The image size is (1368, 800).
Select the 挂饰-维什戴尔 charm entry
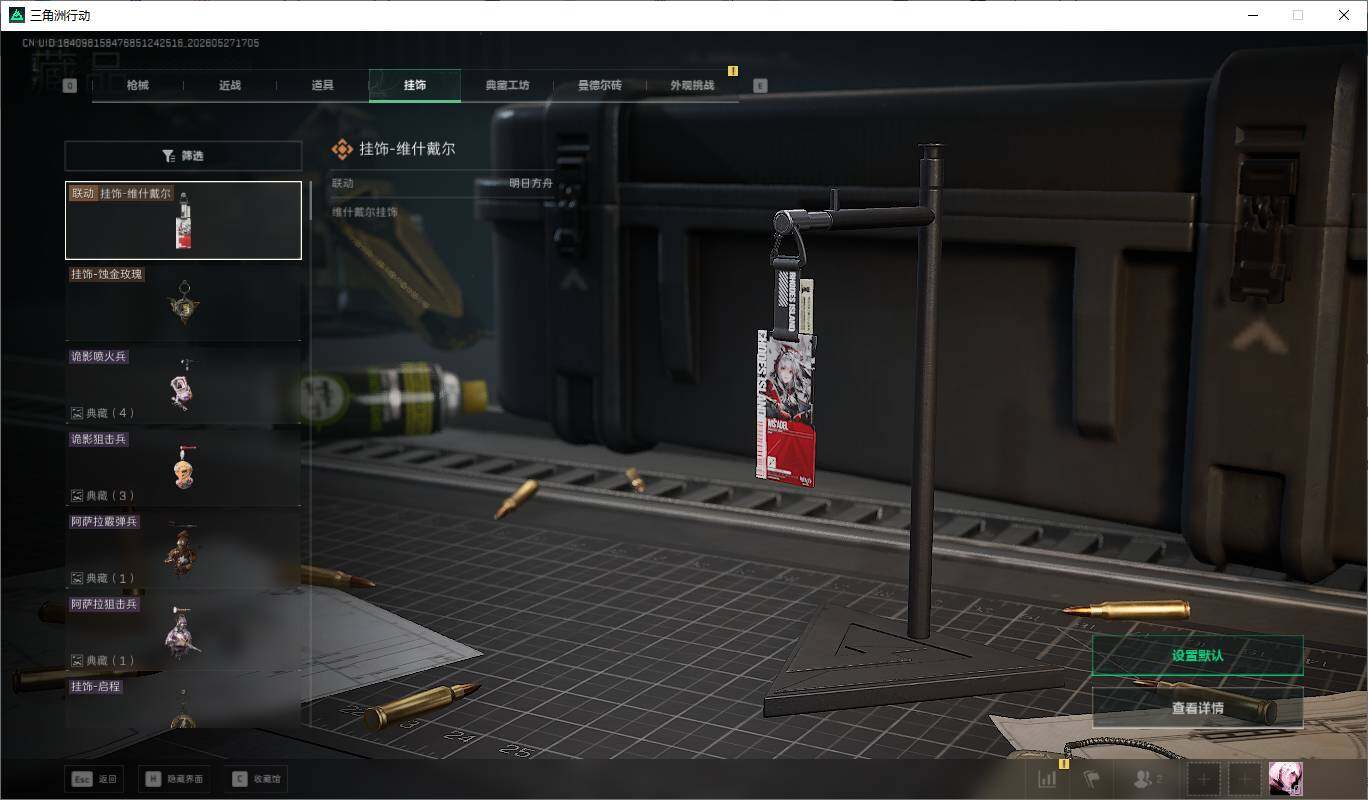(x=183, y=220)
